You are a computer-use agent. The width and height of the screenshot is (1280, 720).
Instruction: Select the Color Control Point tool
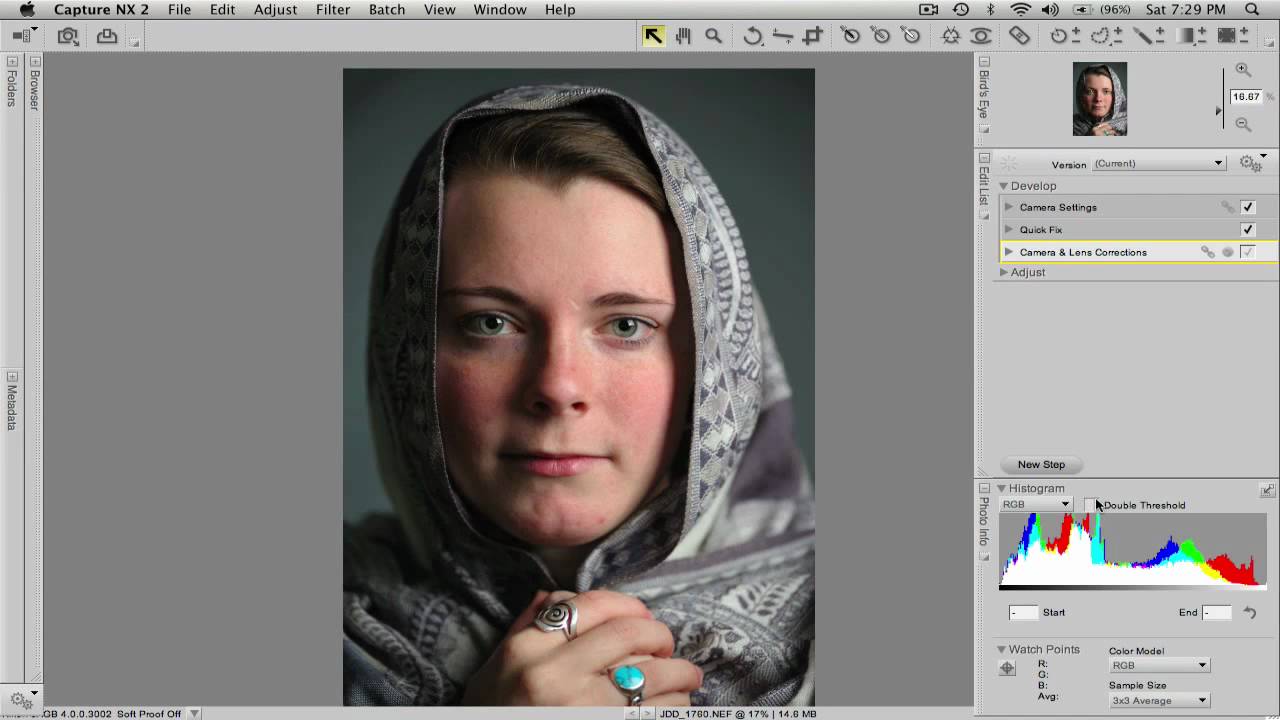(x=951, y=36)
